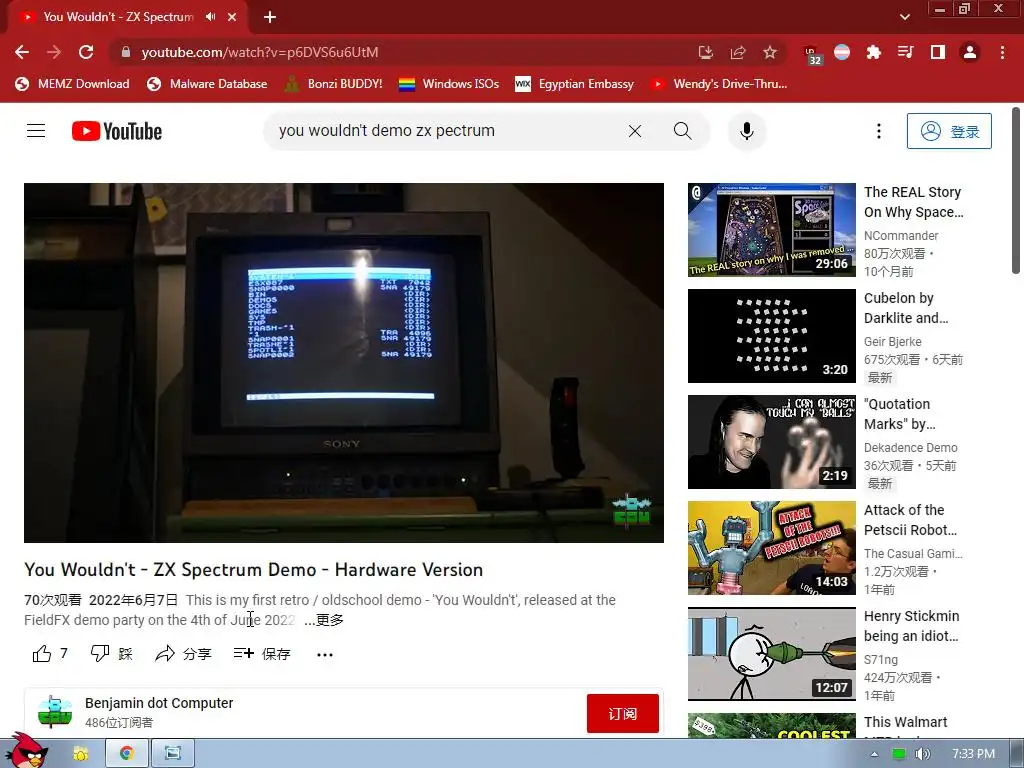1024x768 pixels.
Task: Mute the tab using the speaker icon
Action: click(x=210, y=17)
